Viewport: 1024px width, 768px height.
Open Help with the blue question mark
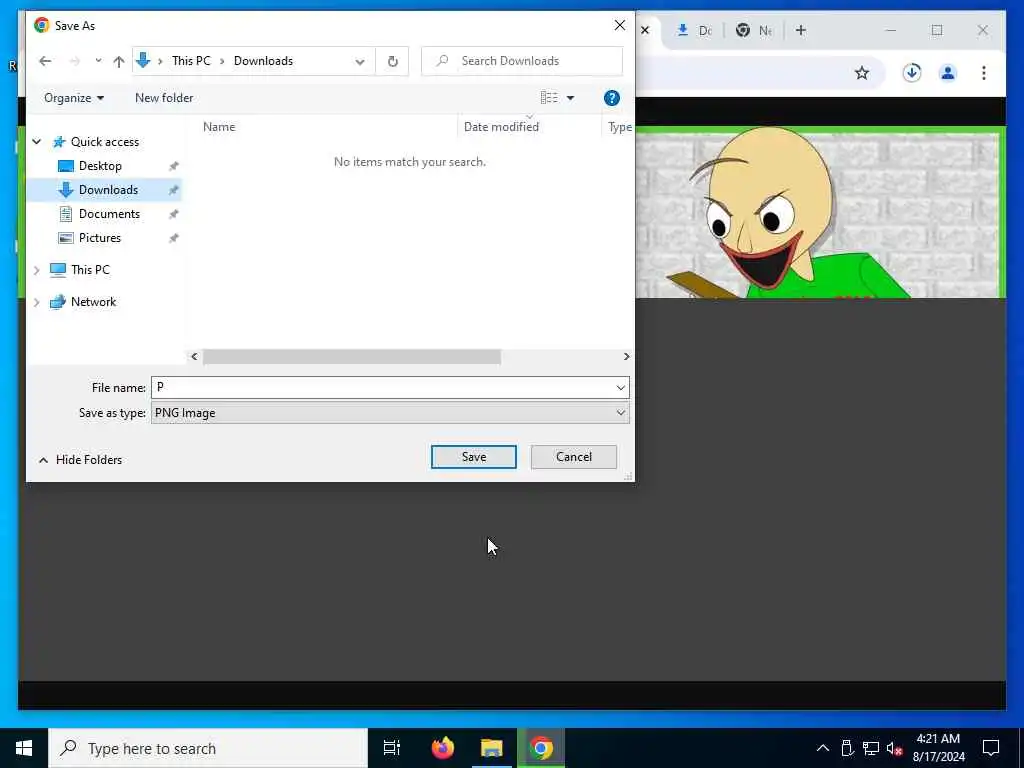(612, 98)
